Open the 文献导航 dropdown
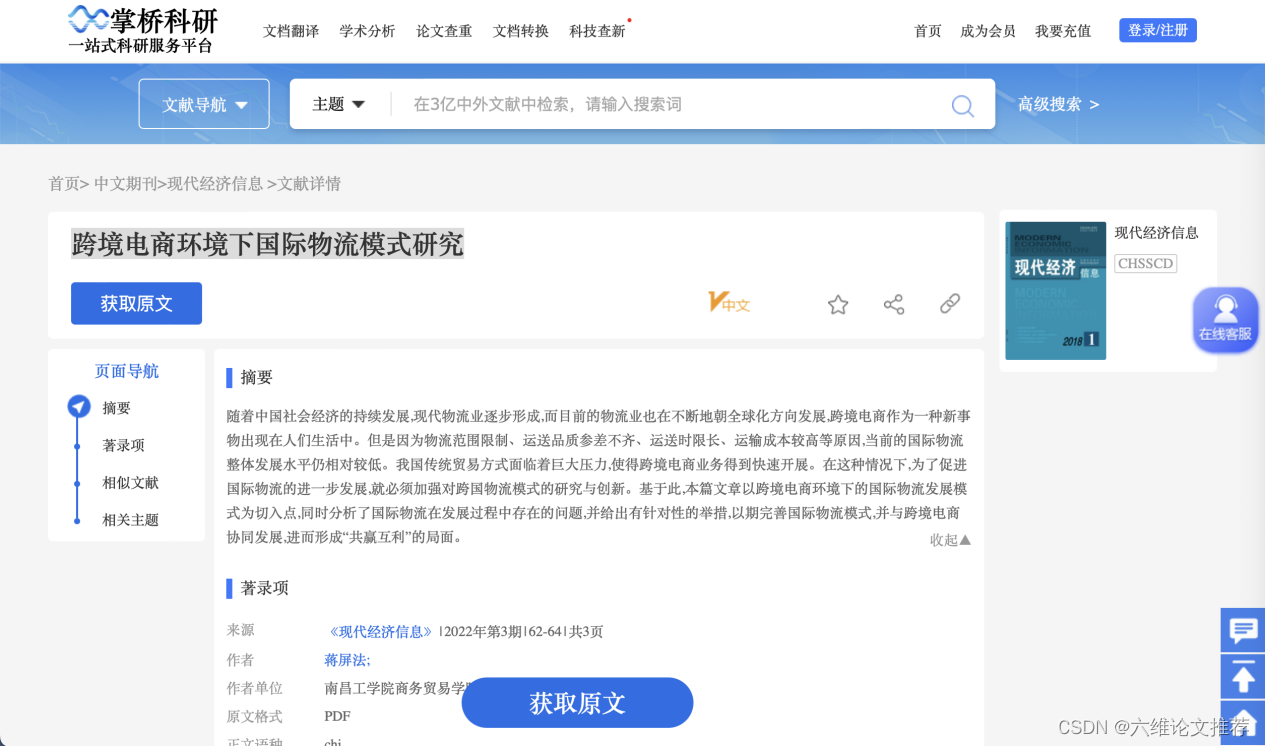The width and height of the screenshot is (1265, 746). (x=204, y=104)
